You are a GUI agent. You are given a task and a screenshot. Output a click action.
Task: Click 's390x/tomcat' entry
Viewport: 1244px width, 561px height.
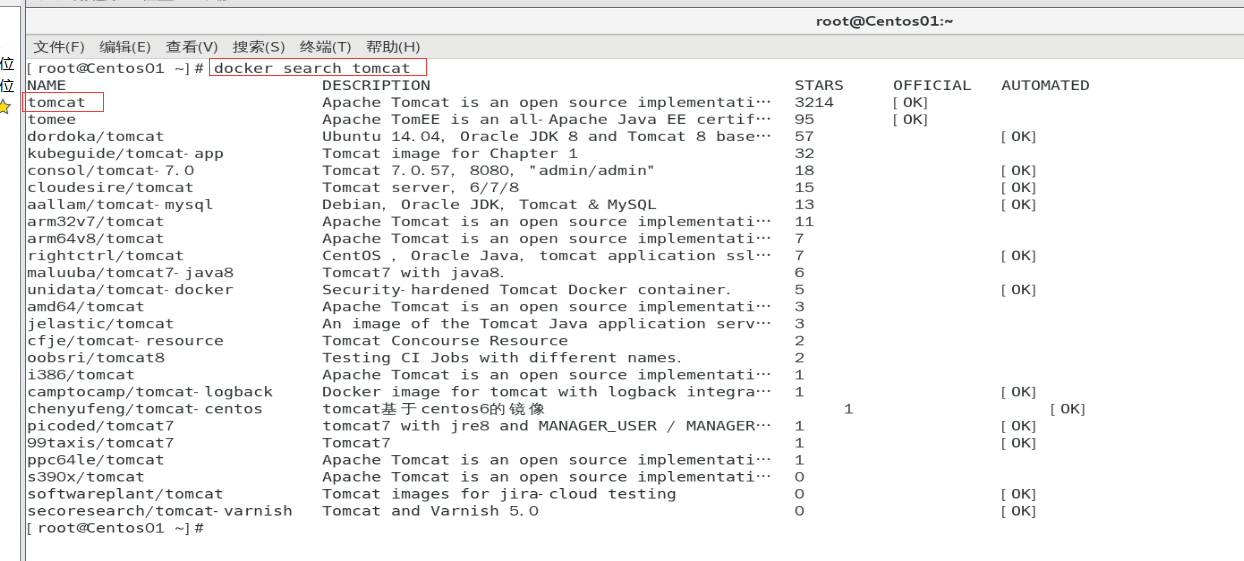coord(86,476)
